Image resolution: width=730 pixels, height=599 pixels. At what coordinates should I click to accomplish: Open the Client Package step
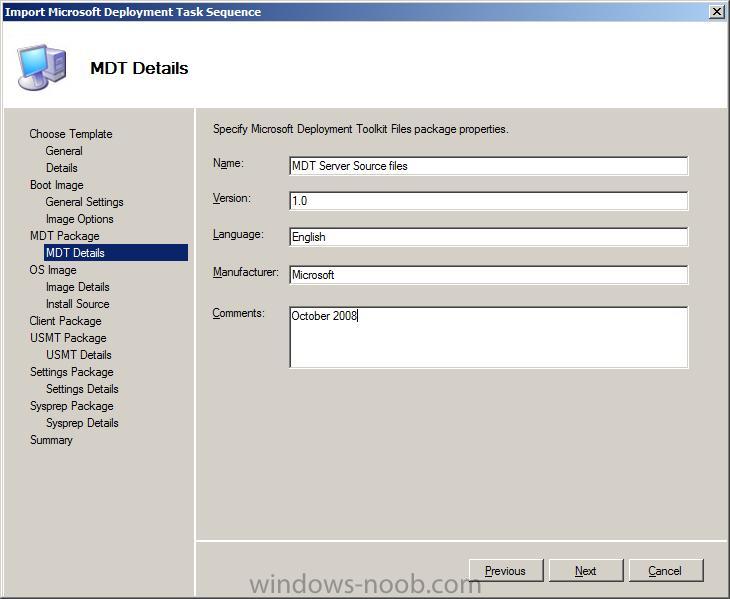point(65,321)
